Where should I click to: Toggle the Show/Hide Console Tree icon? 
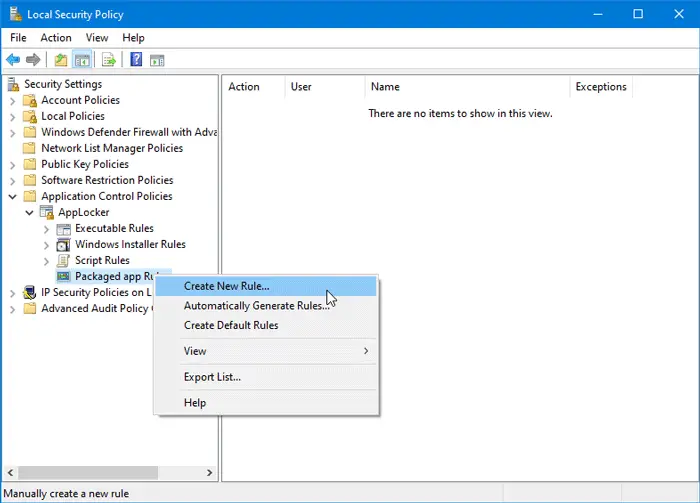[x=82, y=60]
